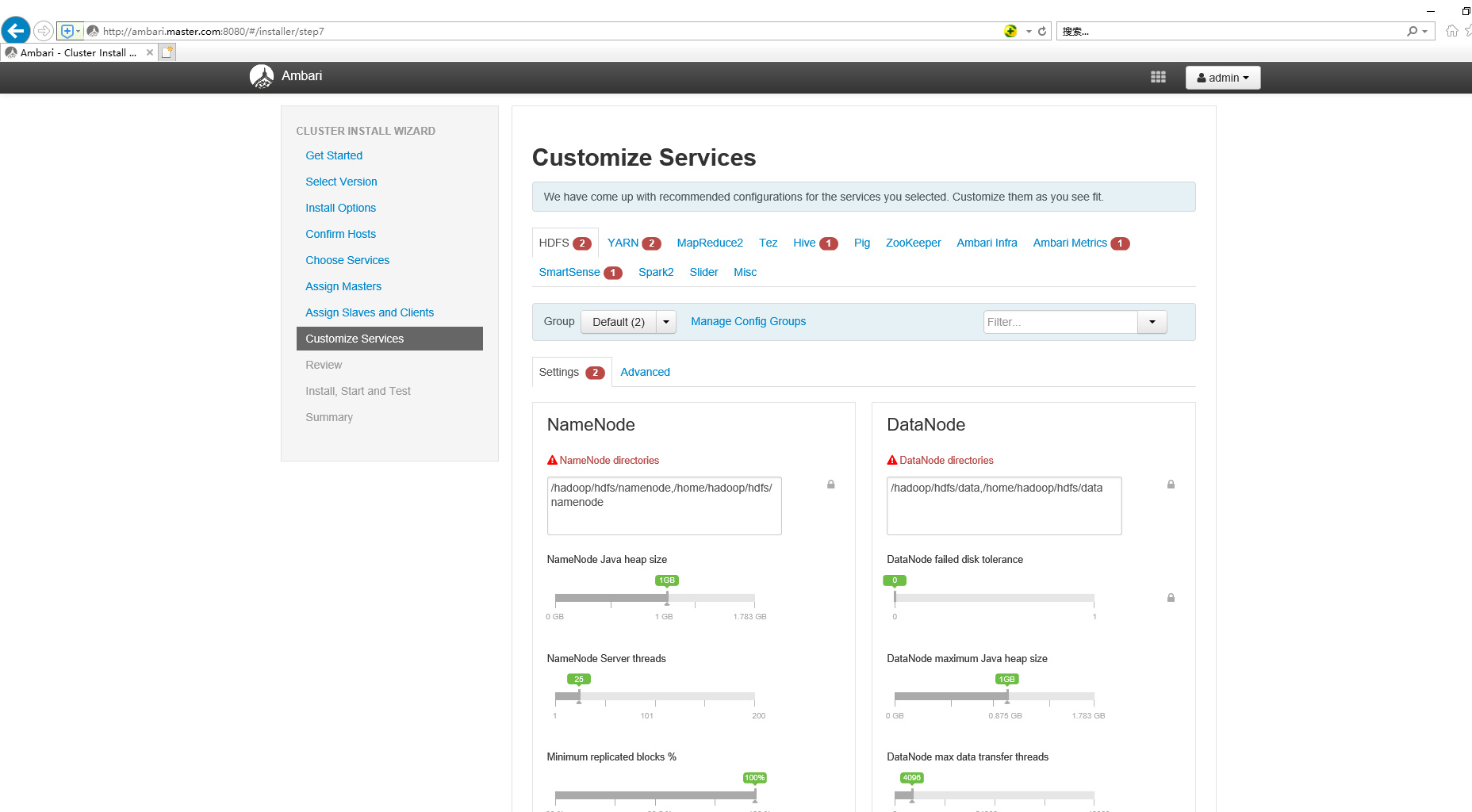
Task: Select the HDFS service tab
Action: click(565, 243)
